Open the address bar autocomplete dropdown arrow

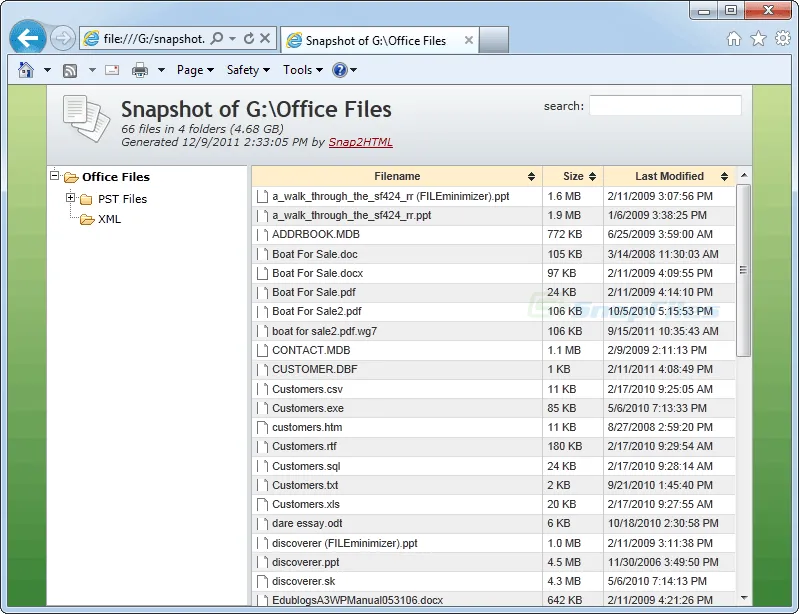click(232, 39)
